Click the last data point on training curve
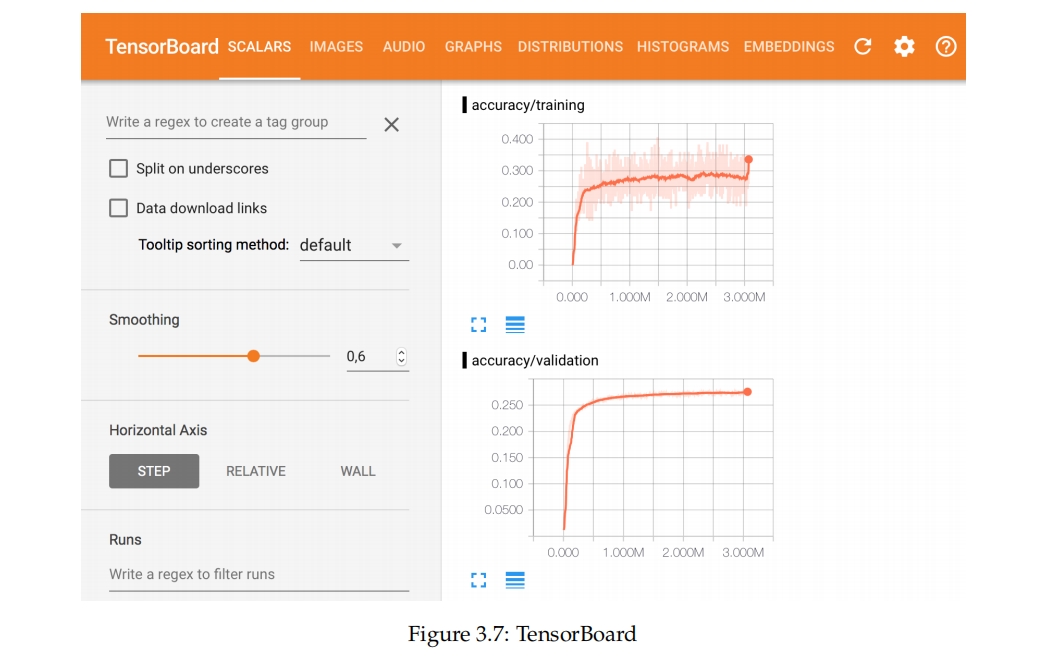 point(749,159)
